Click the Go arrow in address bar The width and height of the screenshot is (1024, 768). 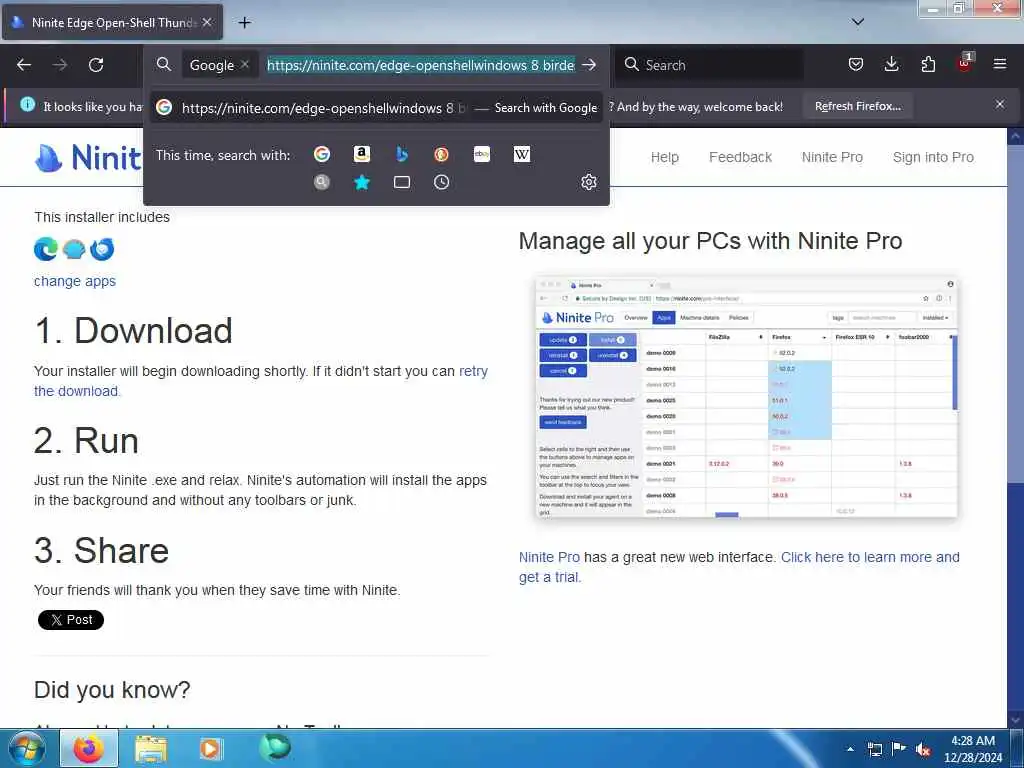click(x=589, y=65)
